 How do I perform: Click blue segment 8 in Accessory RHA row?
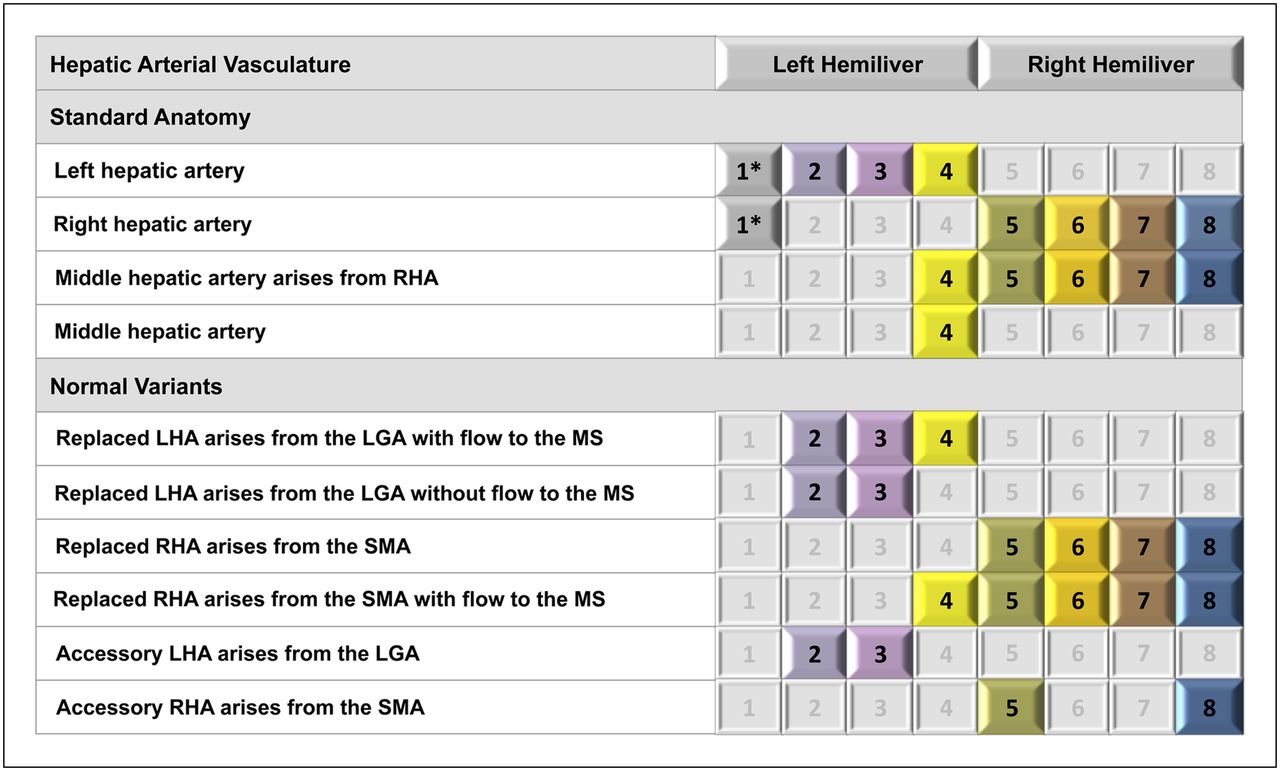(x=1209, y=708)
